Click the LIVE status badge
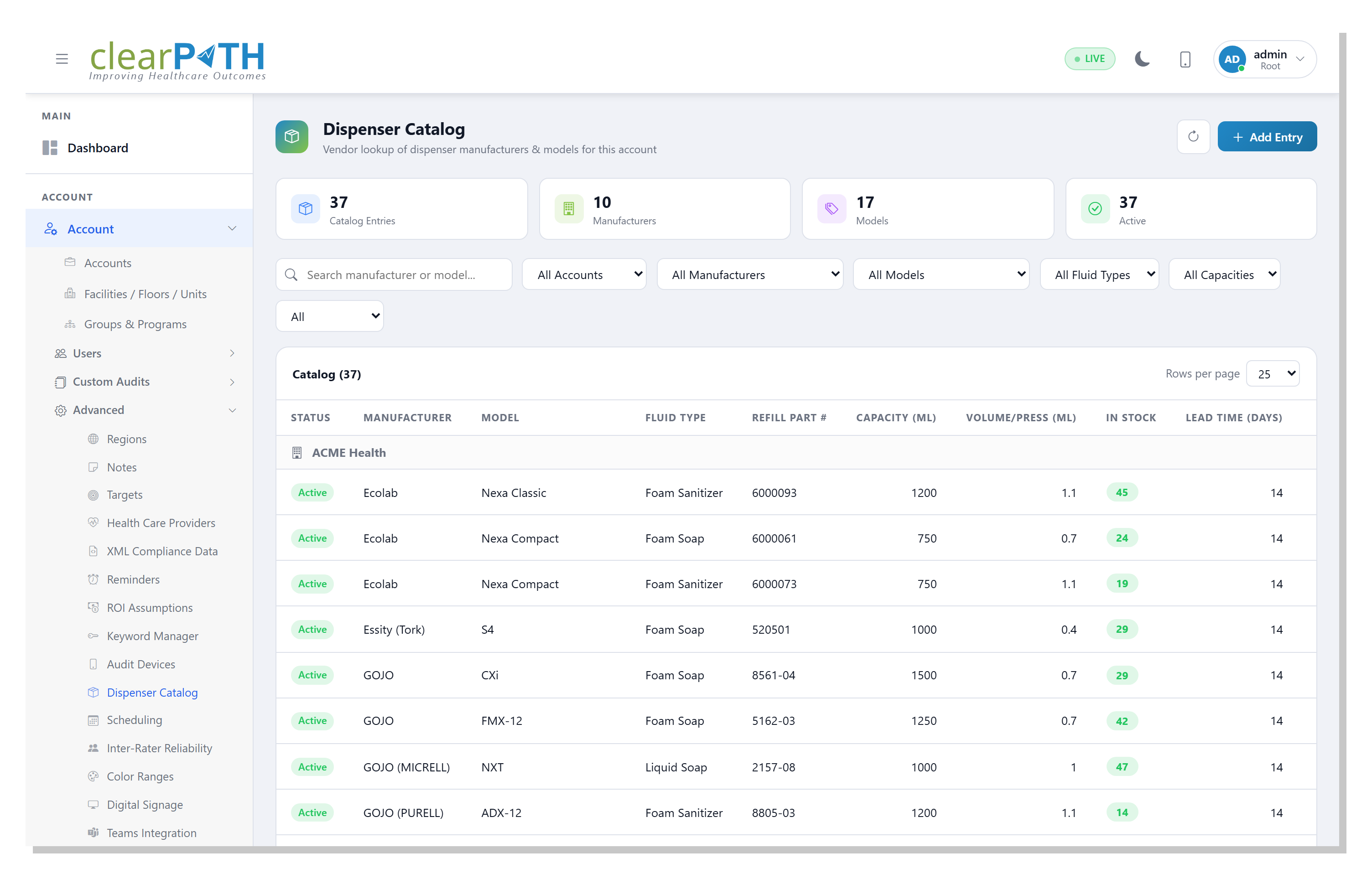 coord(1089,59)
